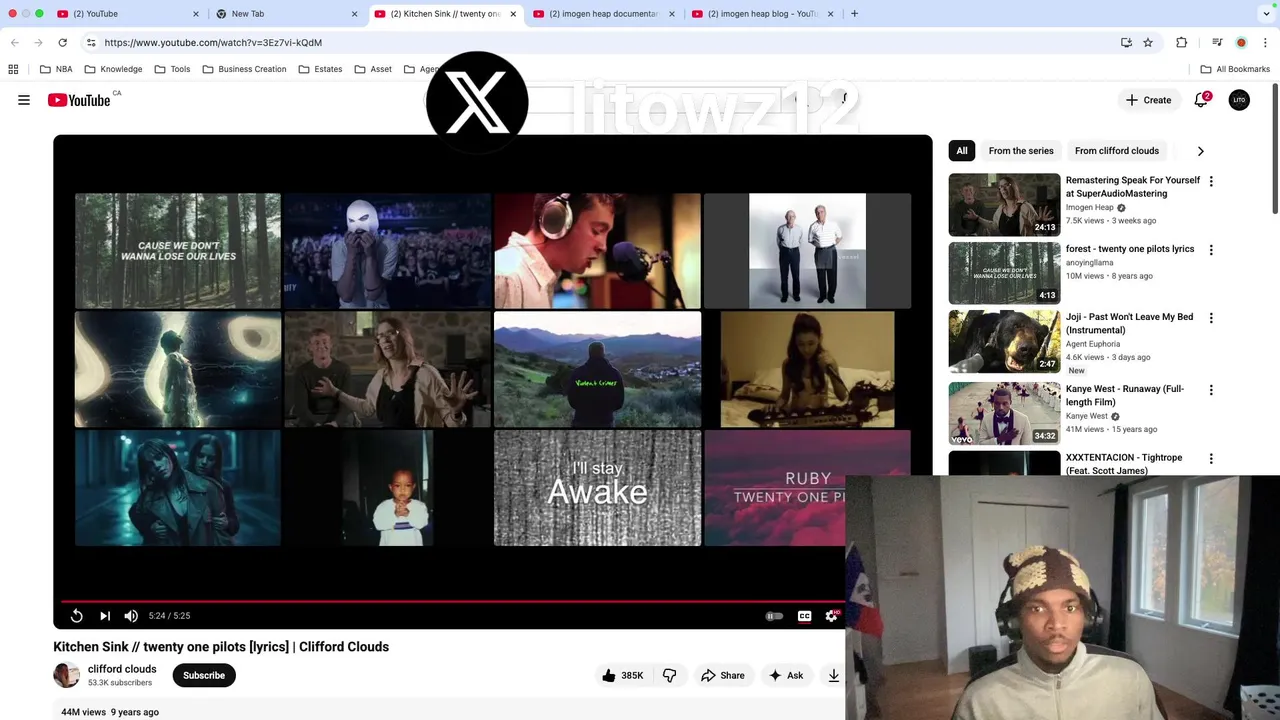This screenshot has width=1280, height=720.
Task: Open the Estates bookmarks folder
Action: click(320, 69)
